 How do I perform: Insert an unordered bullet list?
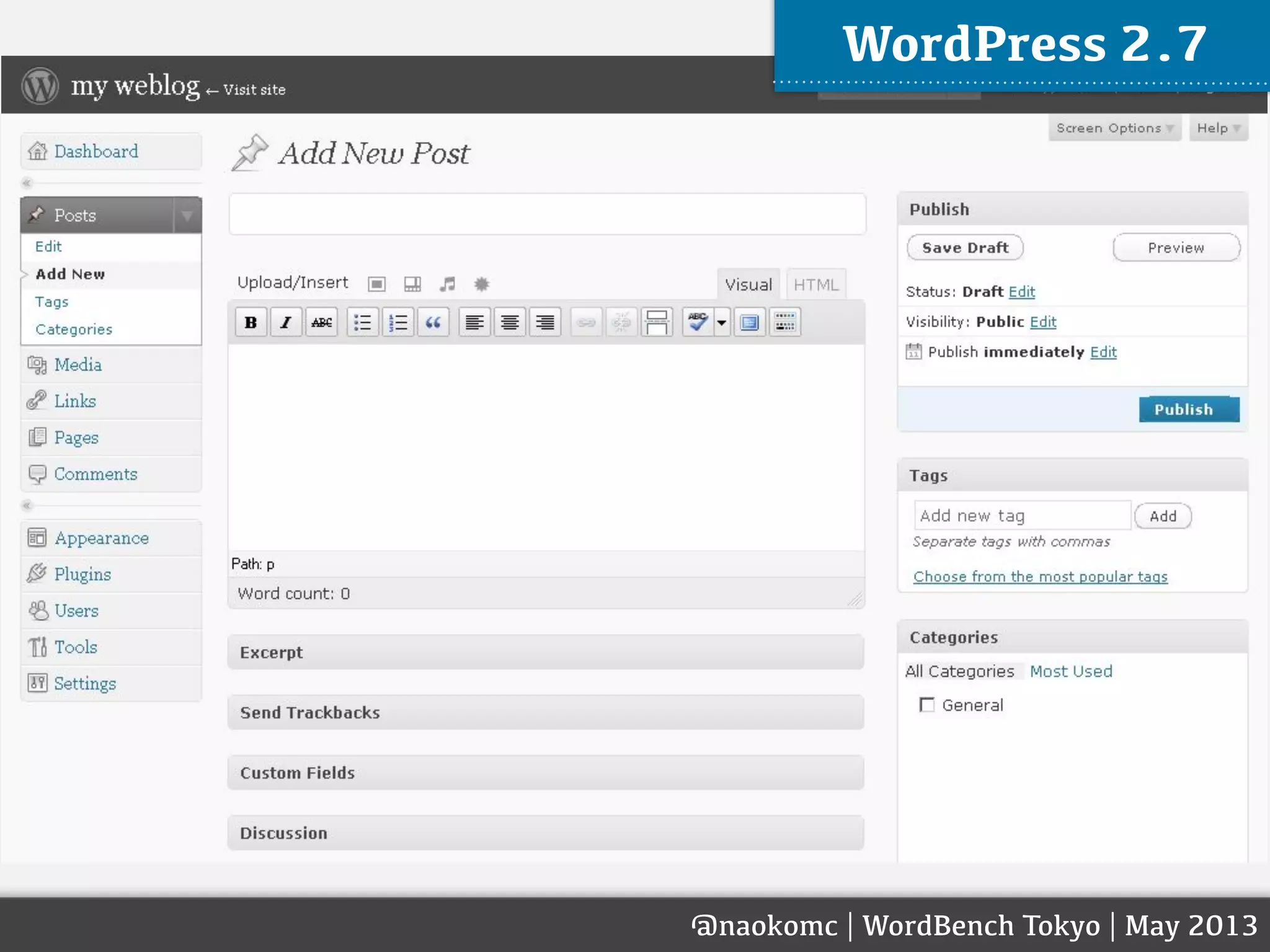(x=362, y=322)
